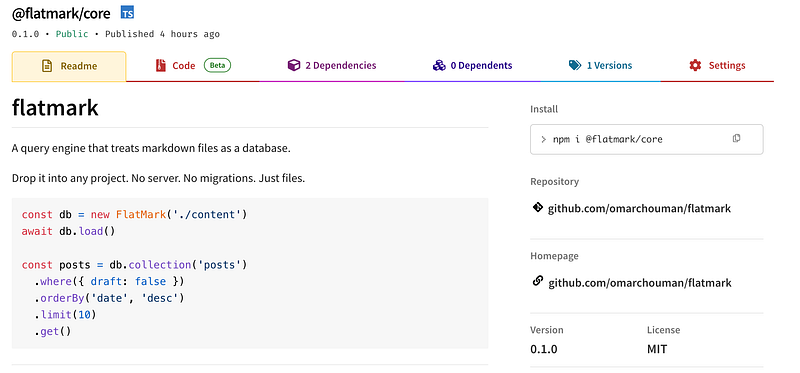The image size is (800, 373).
Task: Click the Beta badge on Code tab
Action: pos(217,65)
